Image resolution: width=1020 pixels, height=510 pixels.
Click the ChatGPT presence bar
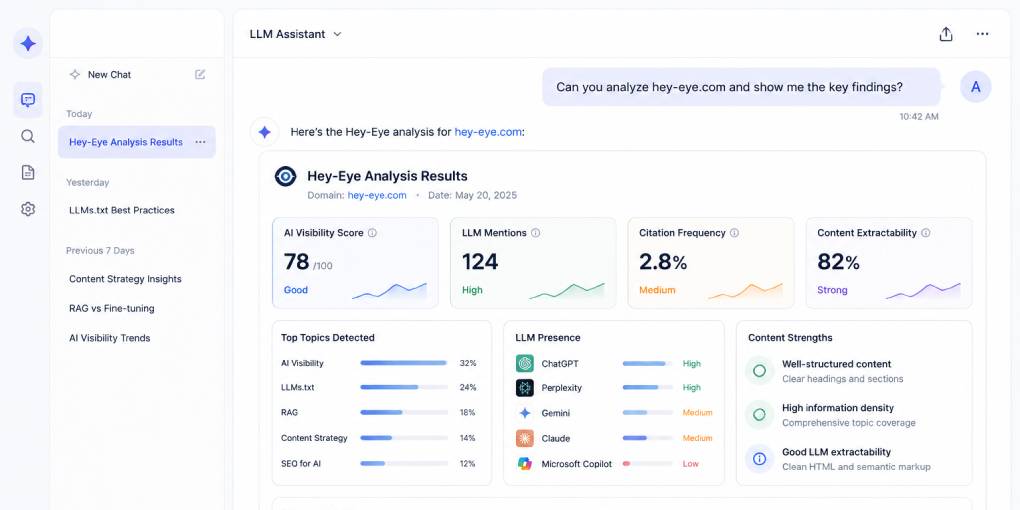[647, 364]
